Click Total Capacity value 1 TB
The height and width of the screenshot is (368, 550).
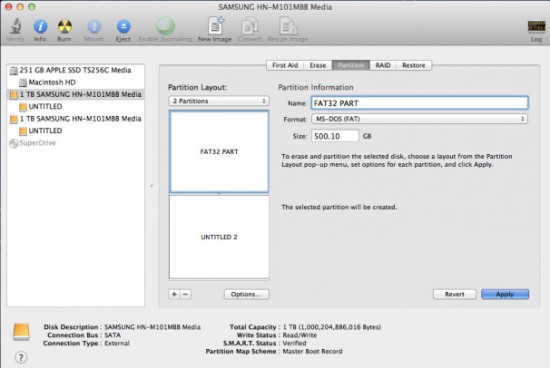click(x=331, y=327)
